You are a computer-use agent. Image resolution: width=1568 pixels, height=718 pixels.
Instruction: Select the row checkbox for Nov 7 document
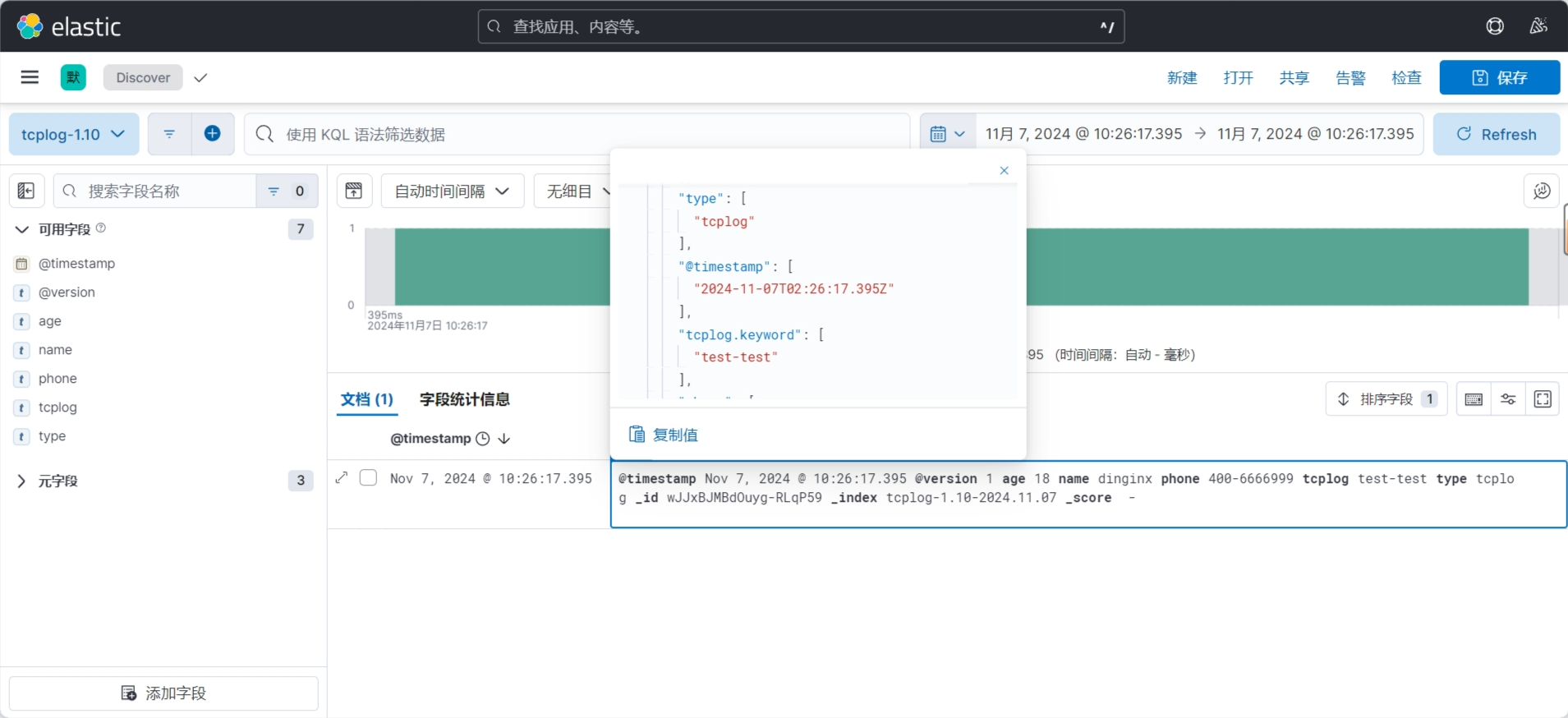click(369, 477)
